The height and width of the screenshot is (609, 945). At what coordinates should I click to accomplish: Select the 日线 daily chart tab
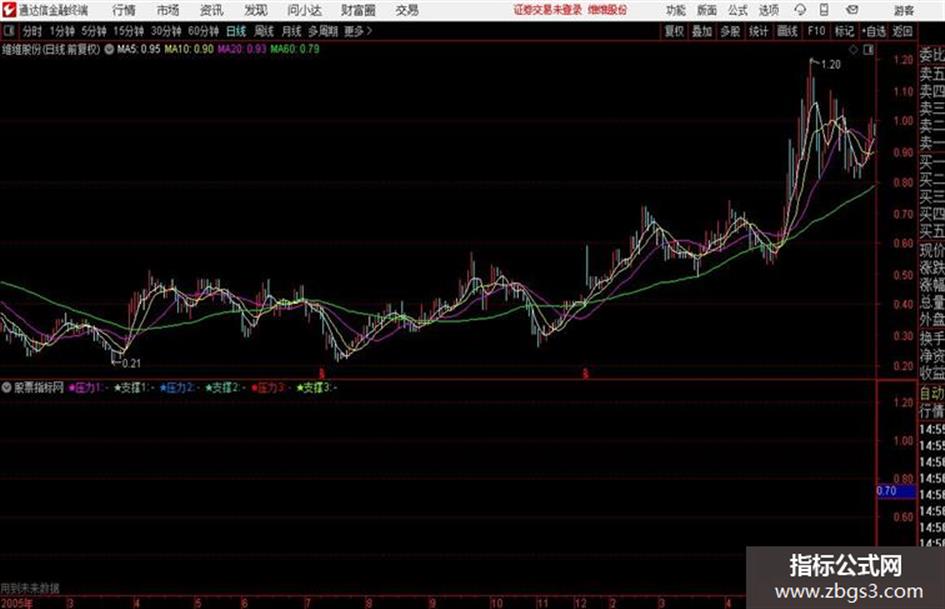pyautogui.click(x=236, y=31)
